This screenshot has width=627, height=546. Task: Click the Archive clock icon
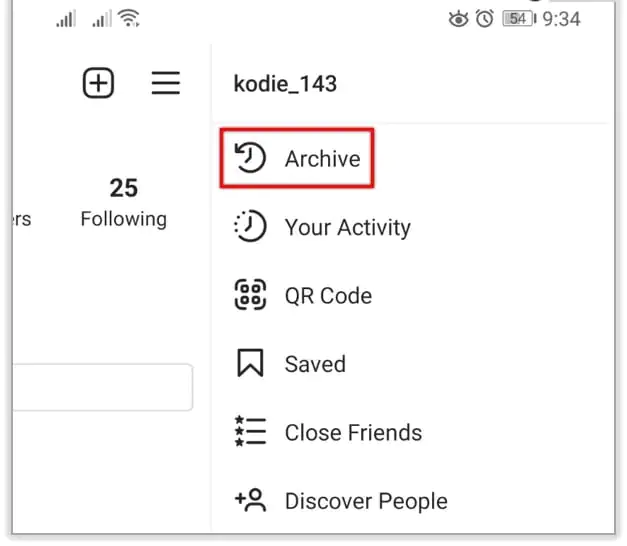250,158
